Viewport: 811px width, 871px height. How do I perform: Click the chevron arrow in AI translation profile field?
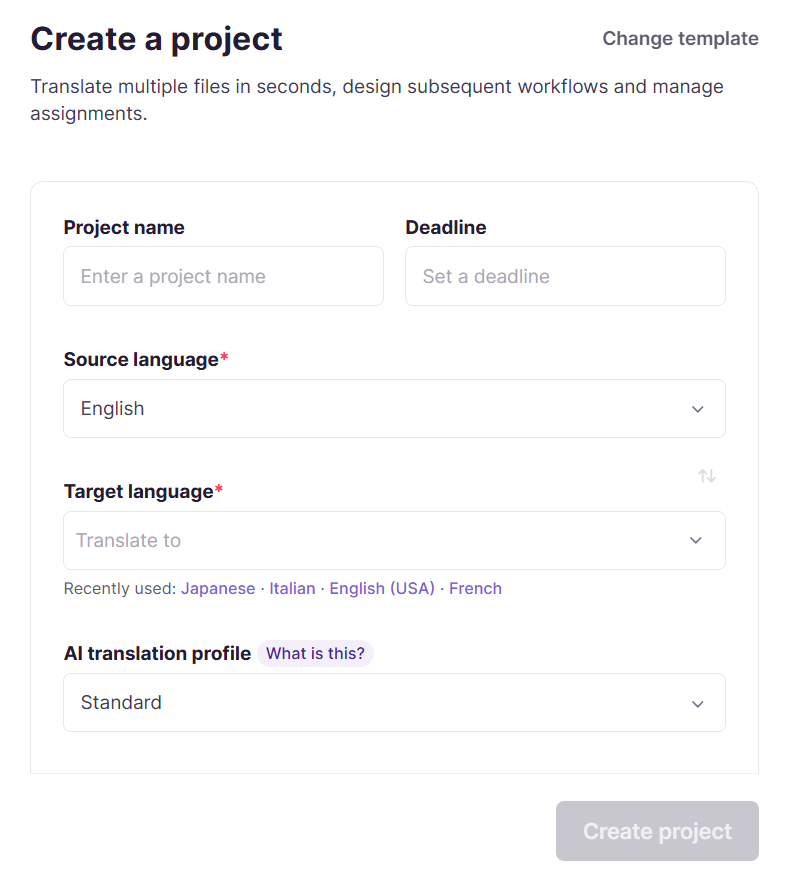point(697,704)
